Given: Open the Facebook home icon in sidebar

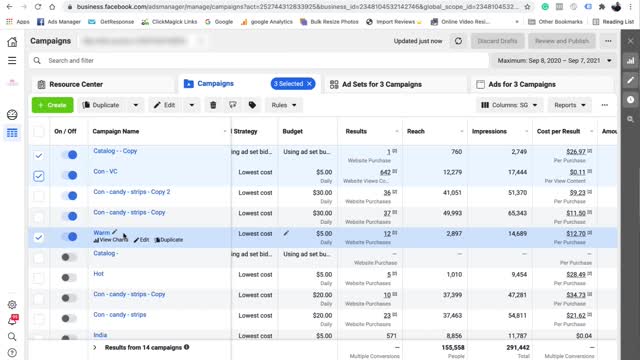Looking at the screenshot, I should point(12,42).
